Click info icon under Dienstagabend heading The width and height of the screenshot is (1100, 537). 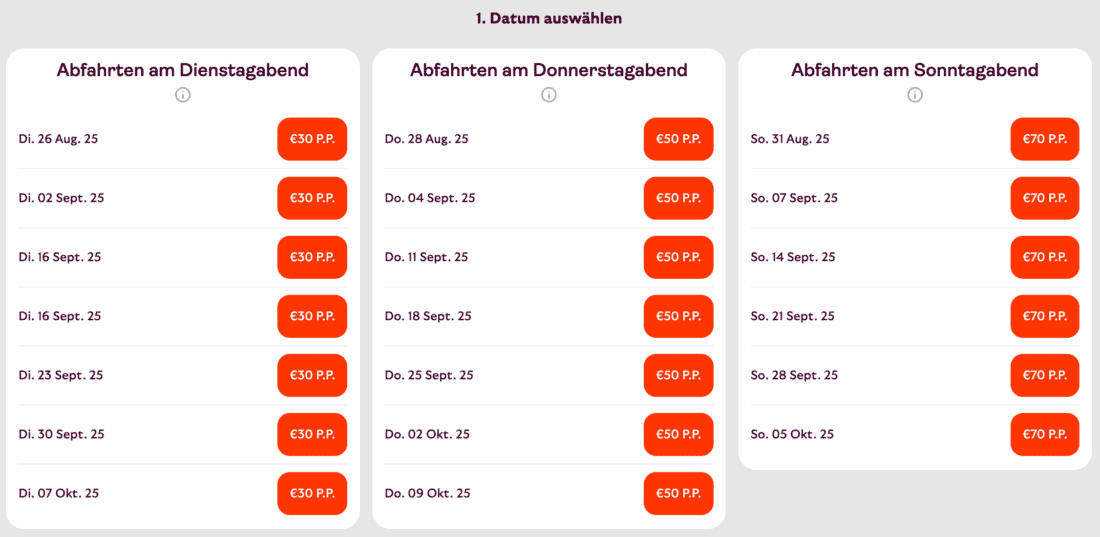[x=183, y=95]
